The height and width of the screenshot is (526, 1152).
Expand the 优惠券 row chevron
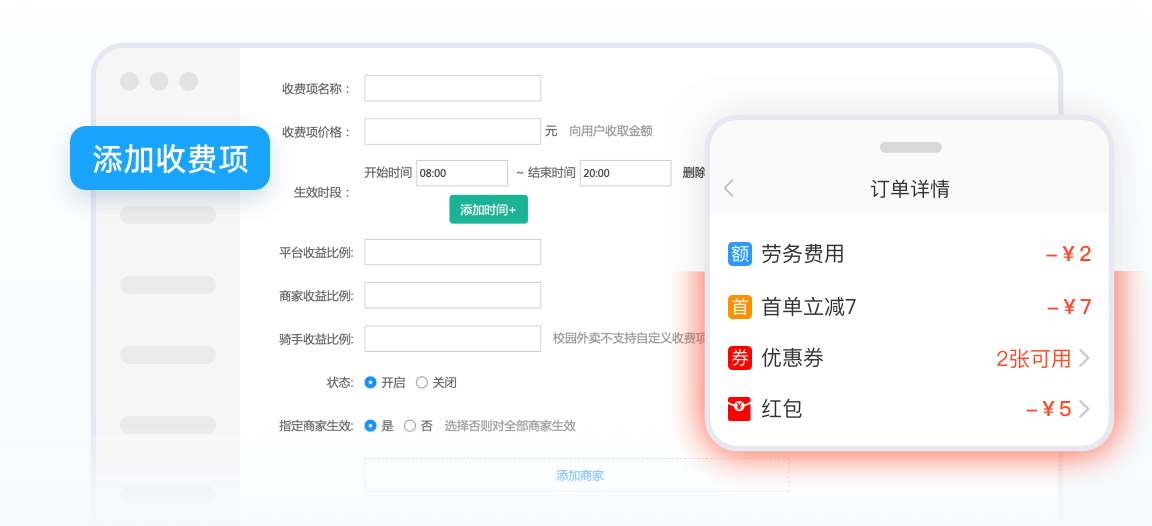click(1084, 359)
